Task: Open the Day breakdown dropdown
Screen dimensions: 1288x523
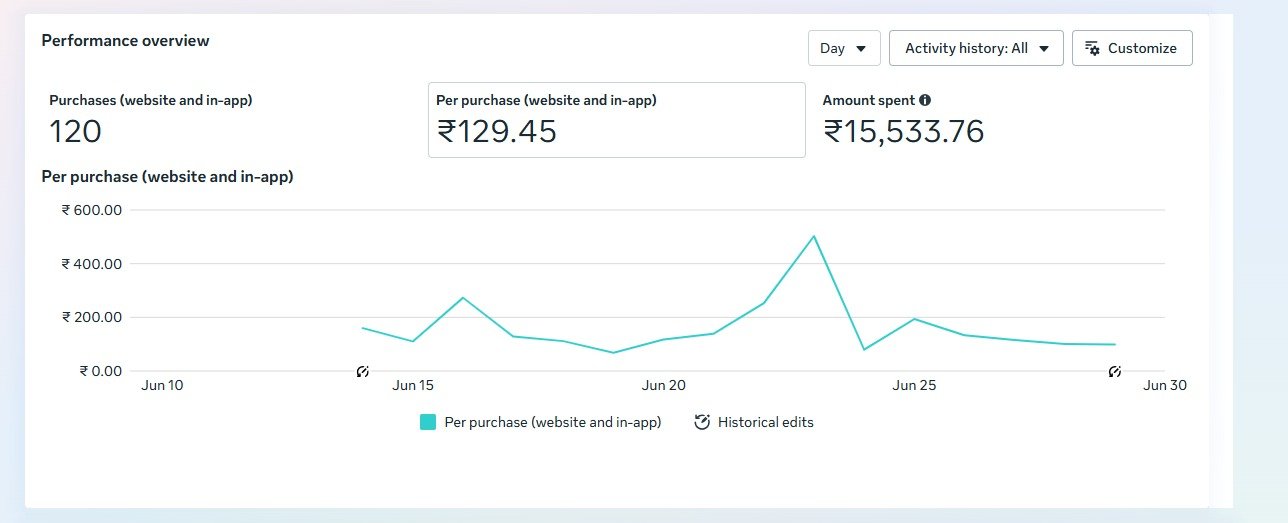Action: pyautogui.click(x=843, y=48)
